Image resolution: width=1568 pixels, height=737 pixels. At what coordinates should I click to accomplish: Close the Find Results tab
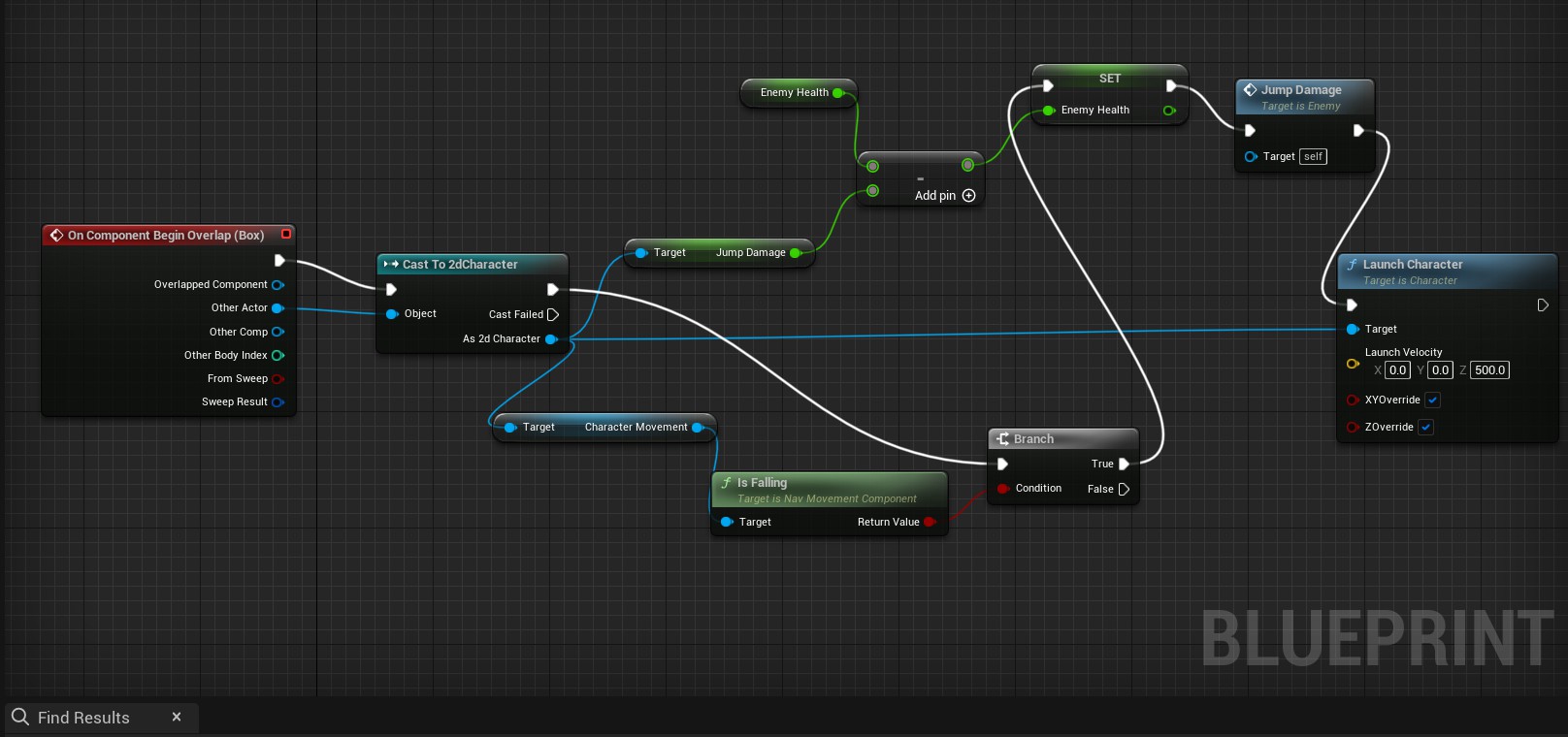(177, 718)
